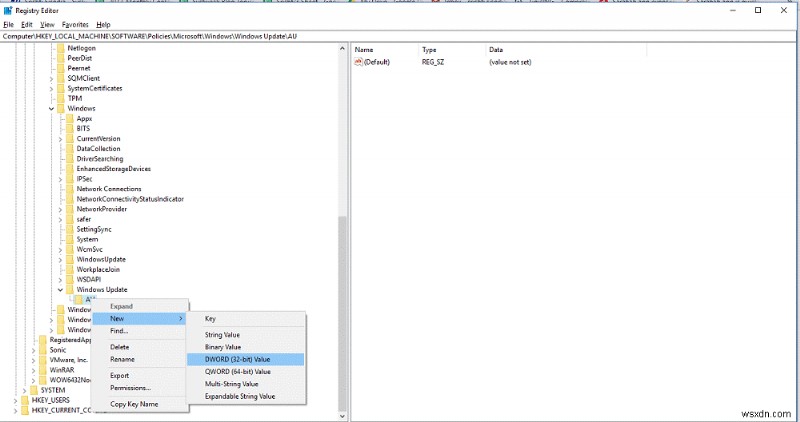Image resolution: width=800 pixels, height=422 pixels.
Task: Click Rename in the context menu
Action: tap(140, 359)
